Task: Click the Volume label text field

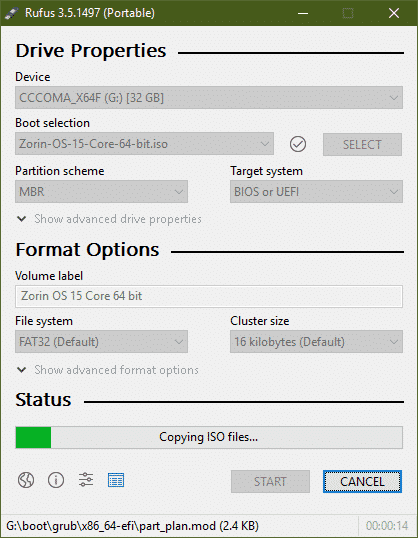Action: pyautogui.click(x=209, y=296)
